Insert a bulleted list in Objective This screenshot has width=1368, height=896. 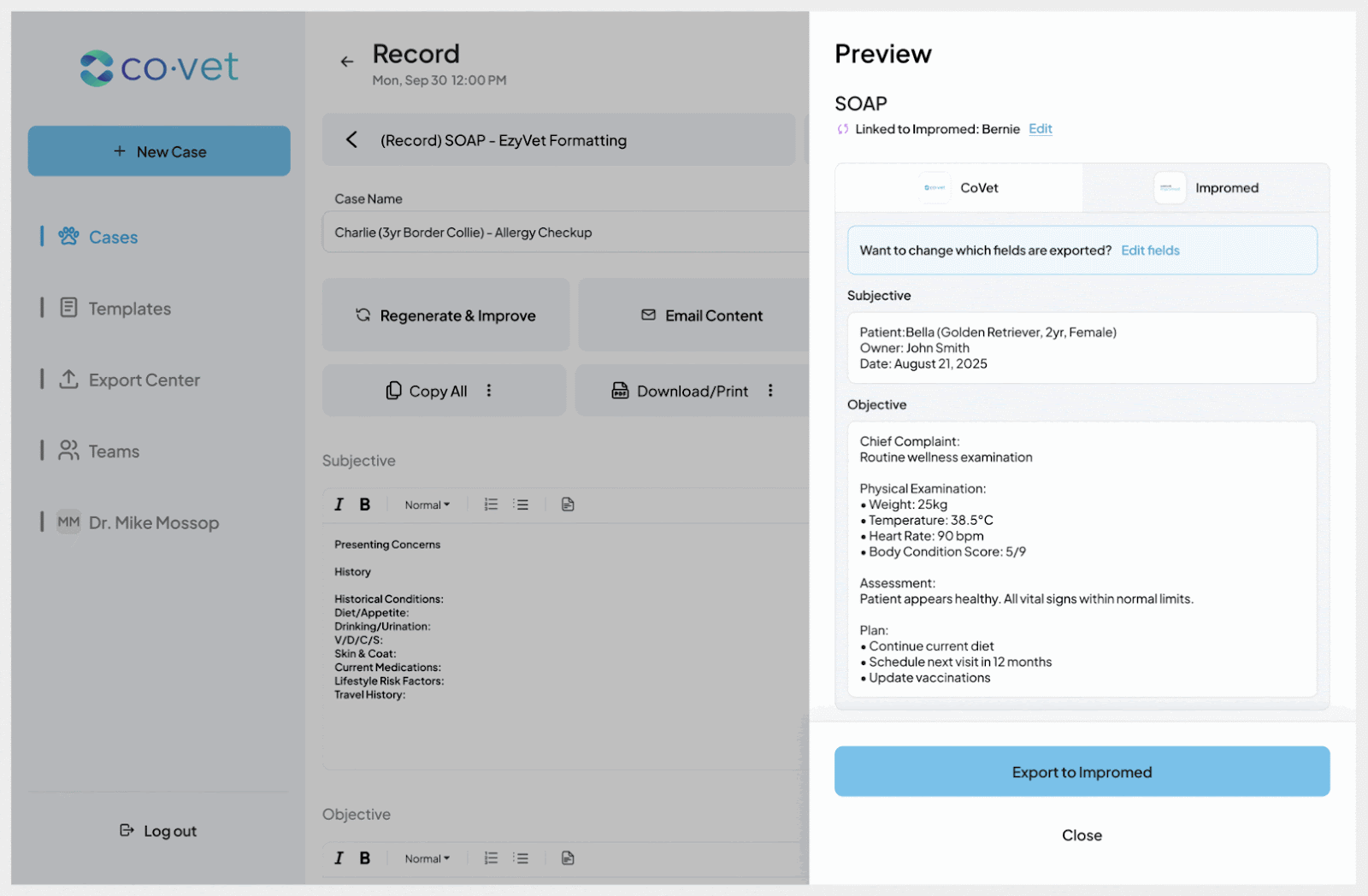click(x=521, y=858)
